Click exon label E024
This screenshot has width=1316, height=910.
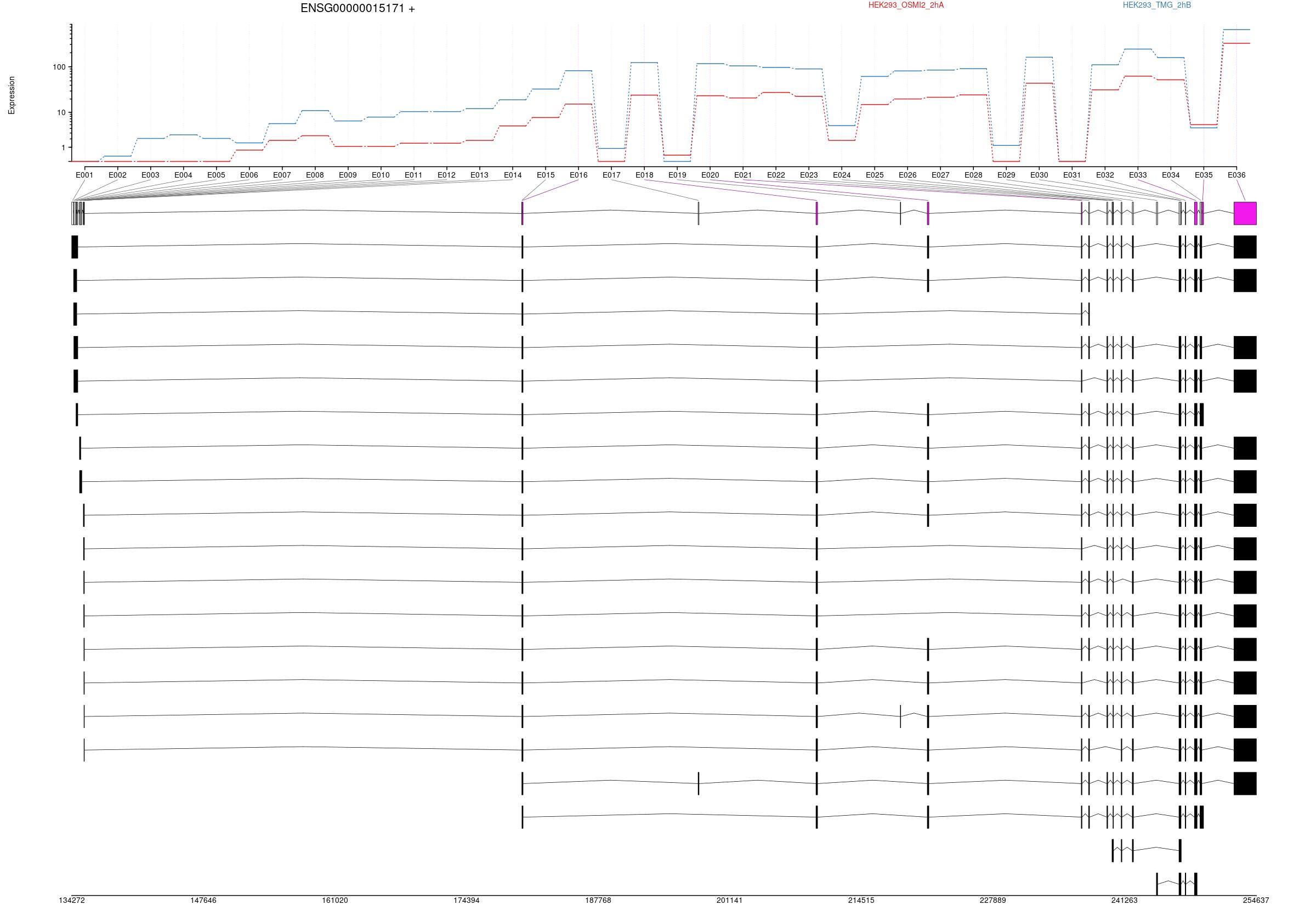pyautogui.click(x=842, y=175)
